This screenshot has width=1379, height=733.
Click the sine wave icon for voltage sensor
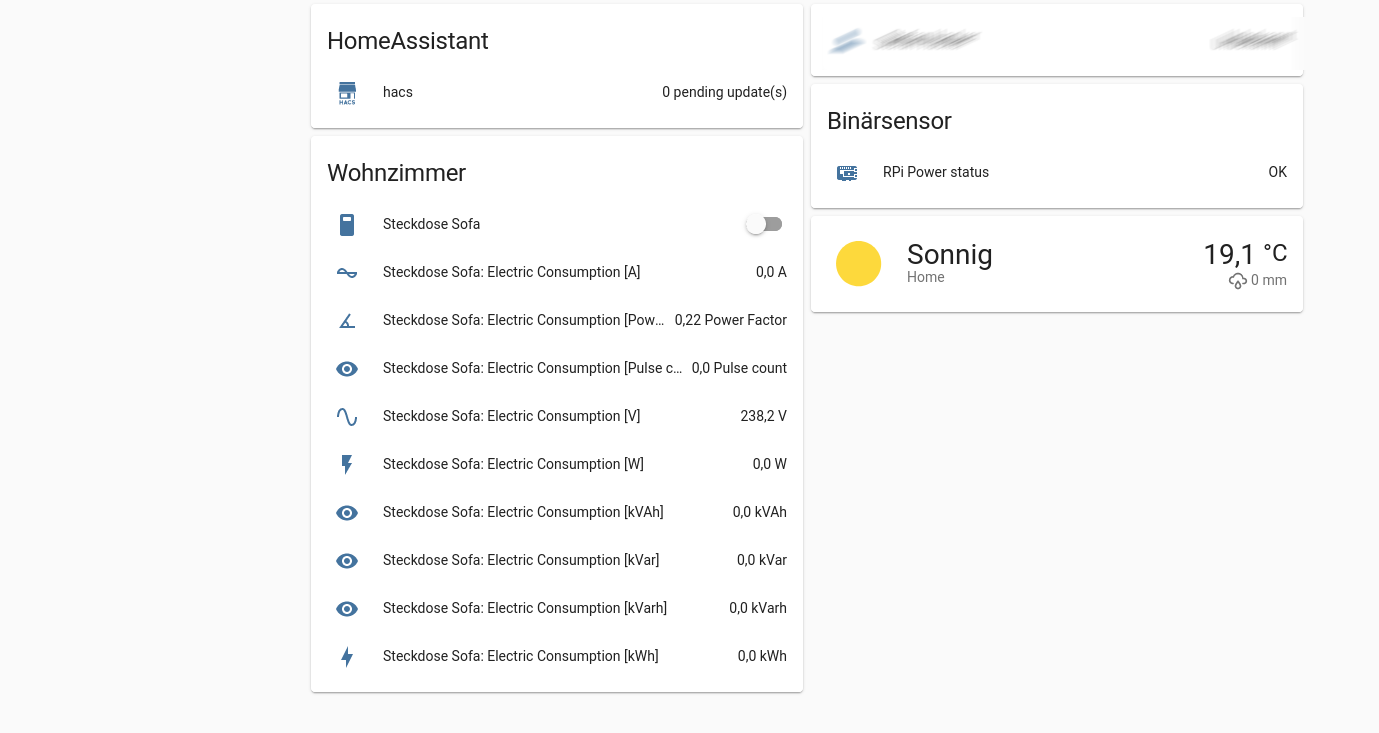[x=347, y=416]
